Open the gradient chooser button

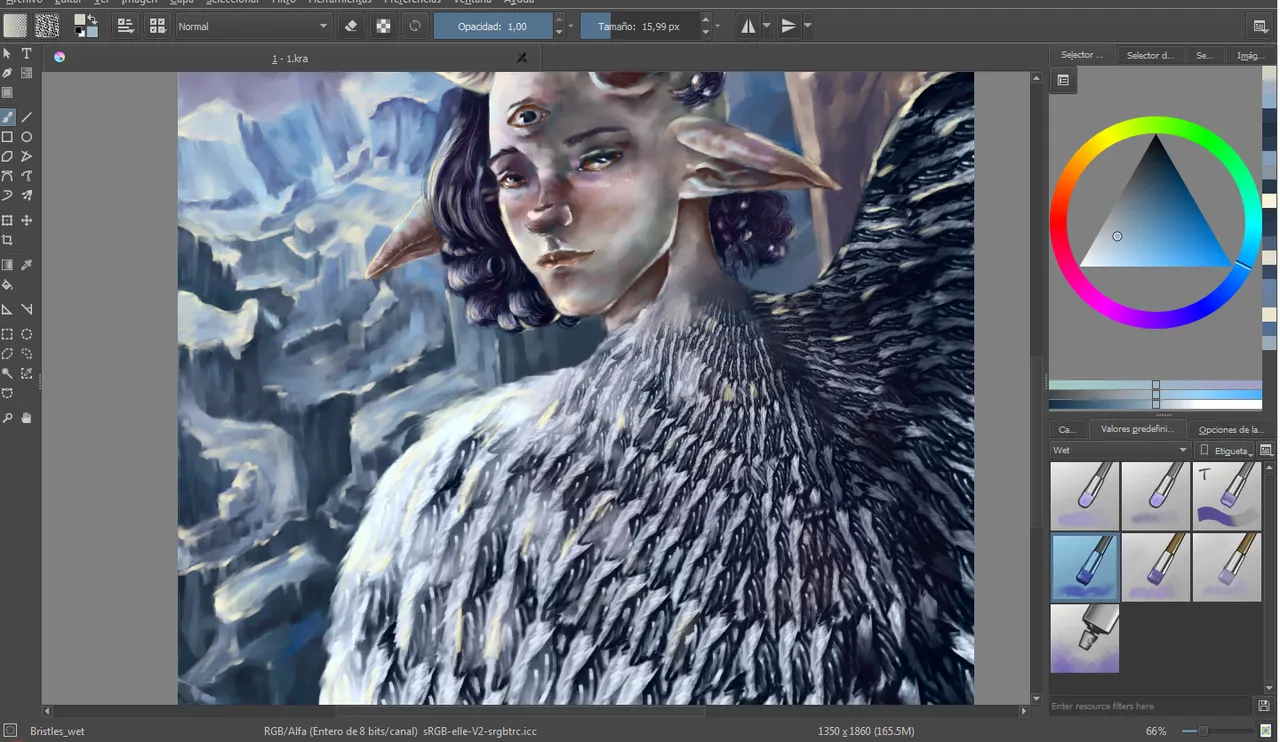coord(15,25)
